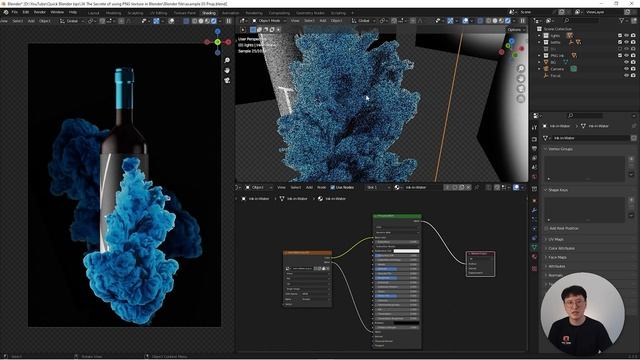Viewport: 640px width, 360px height.
Task: Open the Modifiers properties tab
Action: [x=534, y=210]
